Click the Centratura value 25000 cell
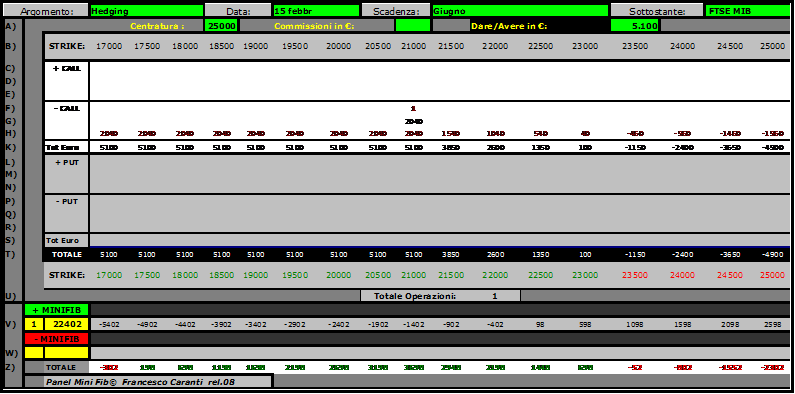 click(x=221, y=25)
